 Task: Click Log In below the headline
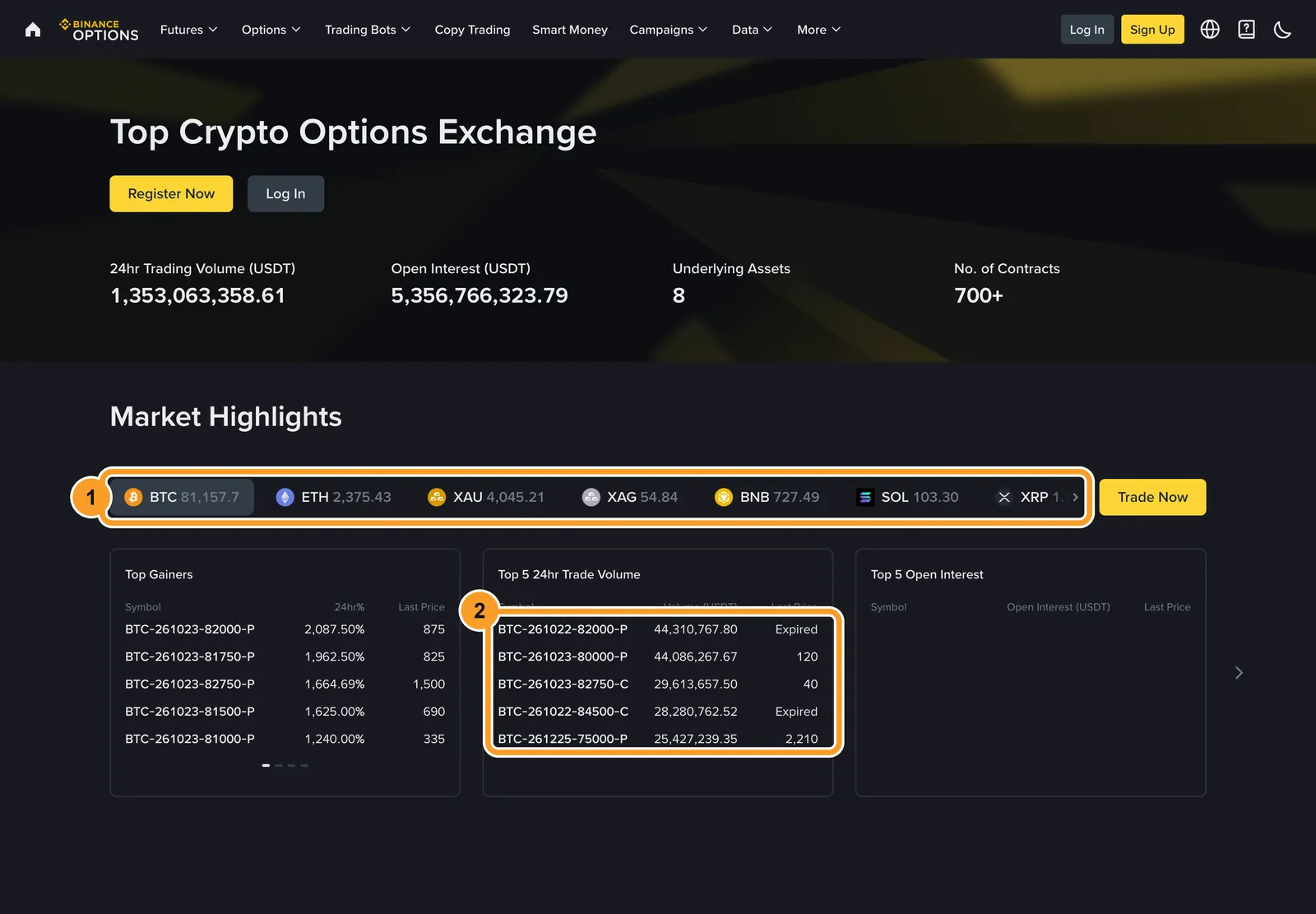pyautogui.click(x=285, y=193)
